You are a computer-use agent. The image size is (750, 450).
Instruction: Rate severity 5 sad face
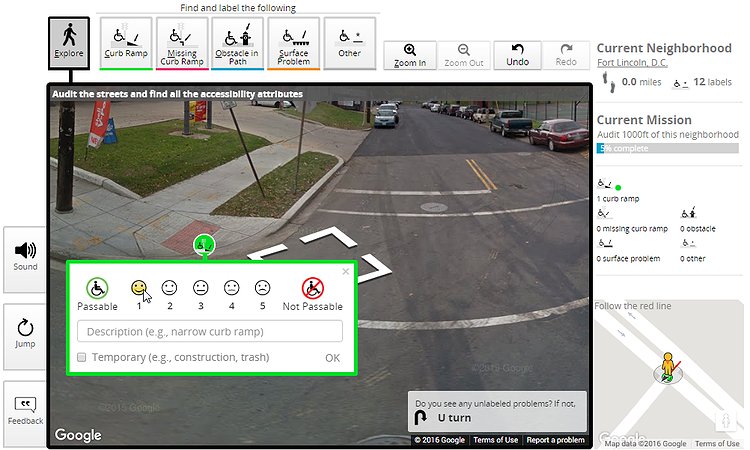[262, 287]
